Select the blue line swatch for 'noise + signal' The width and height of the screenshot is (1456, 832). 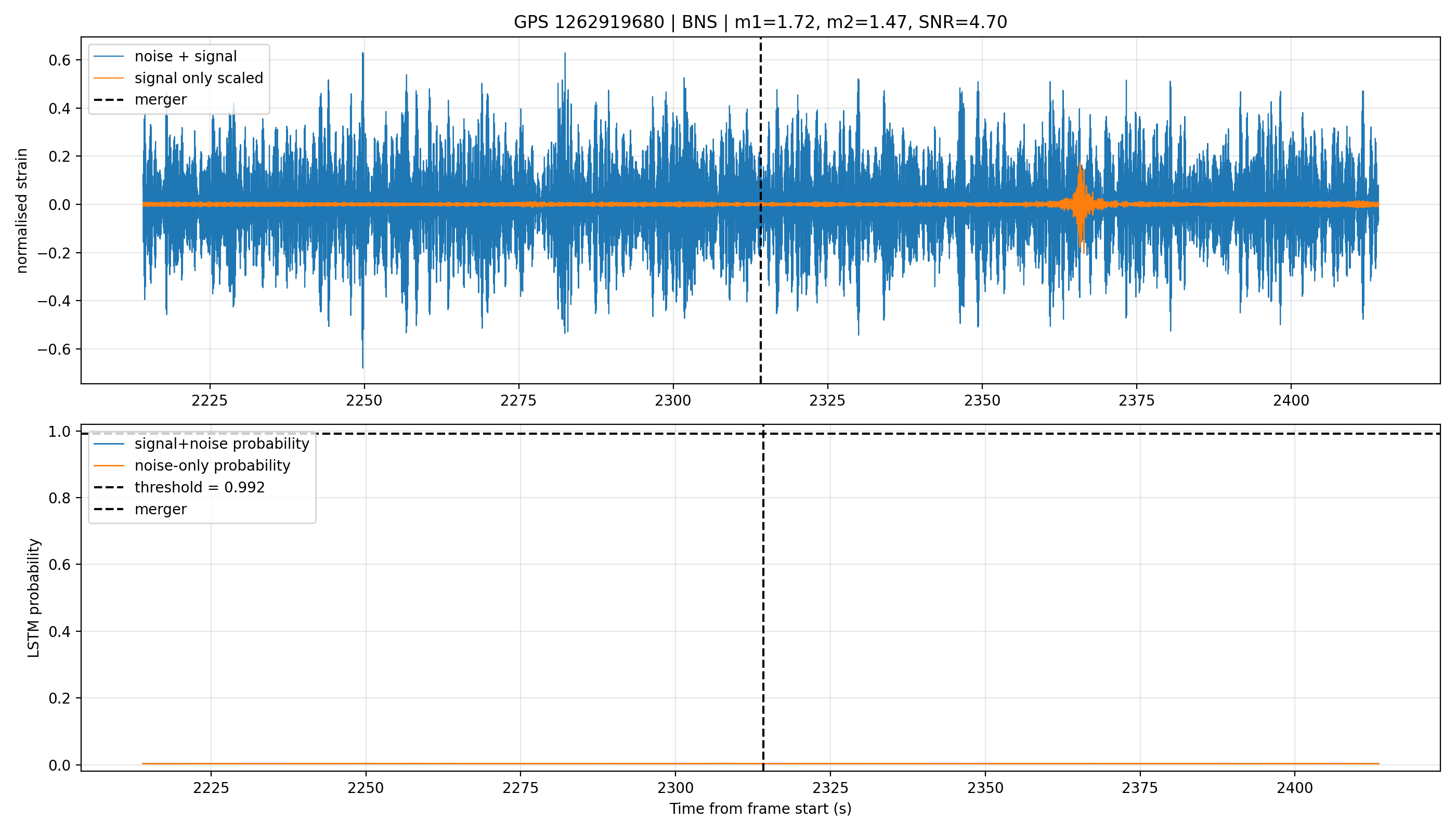[x=109, y=56]
